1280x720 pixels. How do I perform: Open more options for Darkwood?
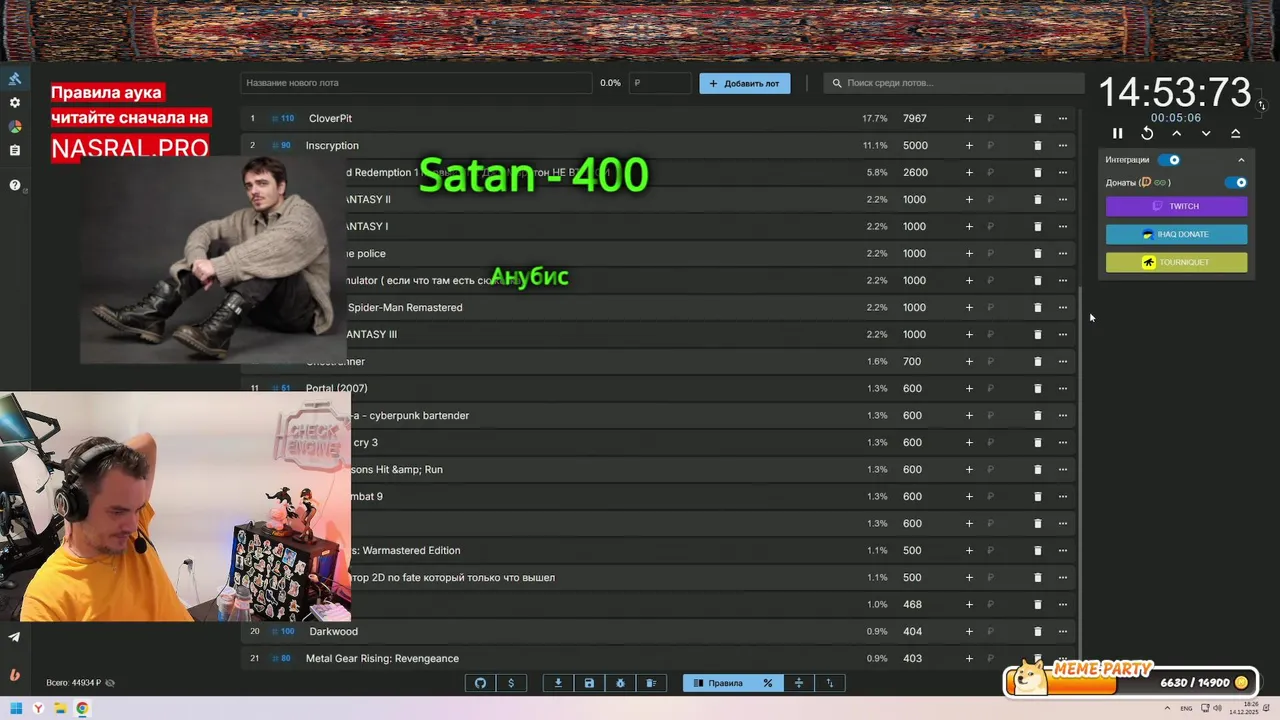pyautogui.click(x=1062, y=631)
